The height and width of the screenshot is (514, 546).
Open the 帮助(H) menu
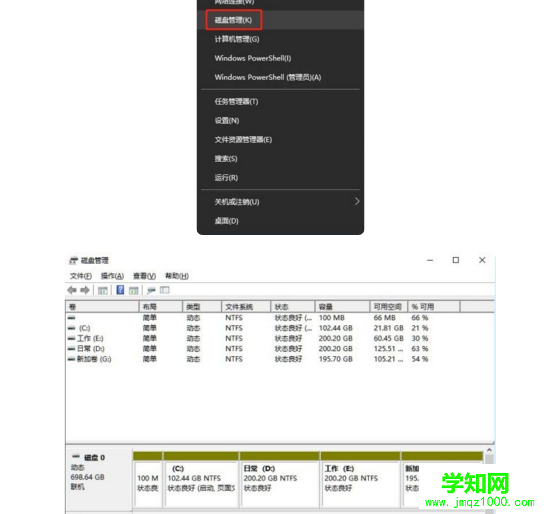pos(177,276)
